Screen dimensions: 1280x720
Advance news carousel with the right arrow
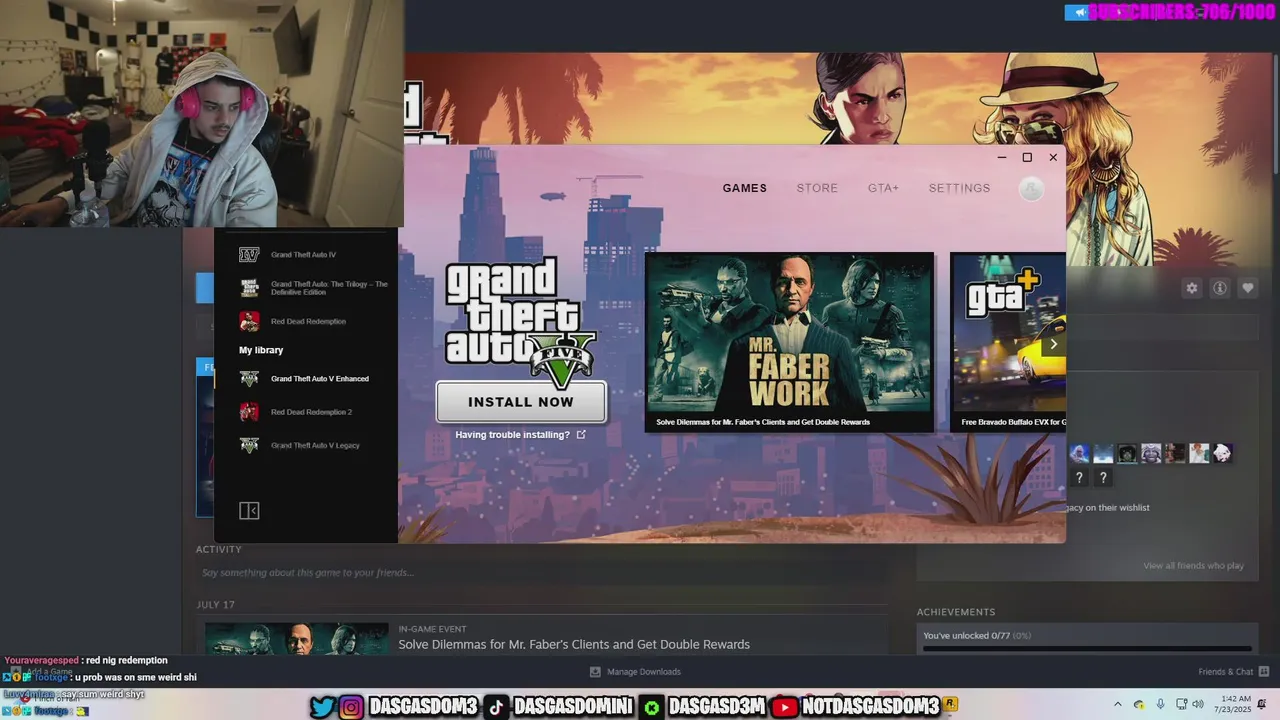click(x=1053, y=344)
